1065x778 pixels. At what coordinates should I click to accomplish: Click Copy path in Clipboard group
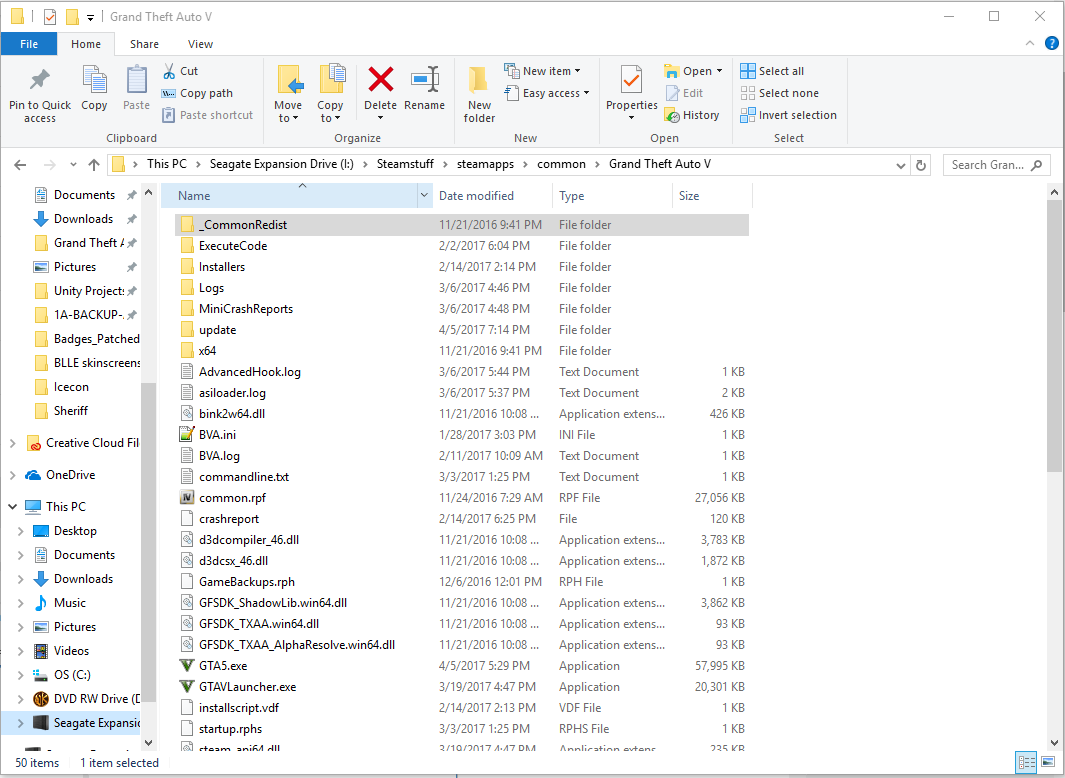point(197,93)
